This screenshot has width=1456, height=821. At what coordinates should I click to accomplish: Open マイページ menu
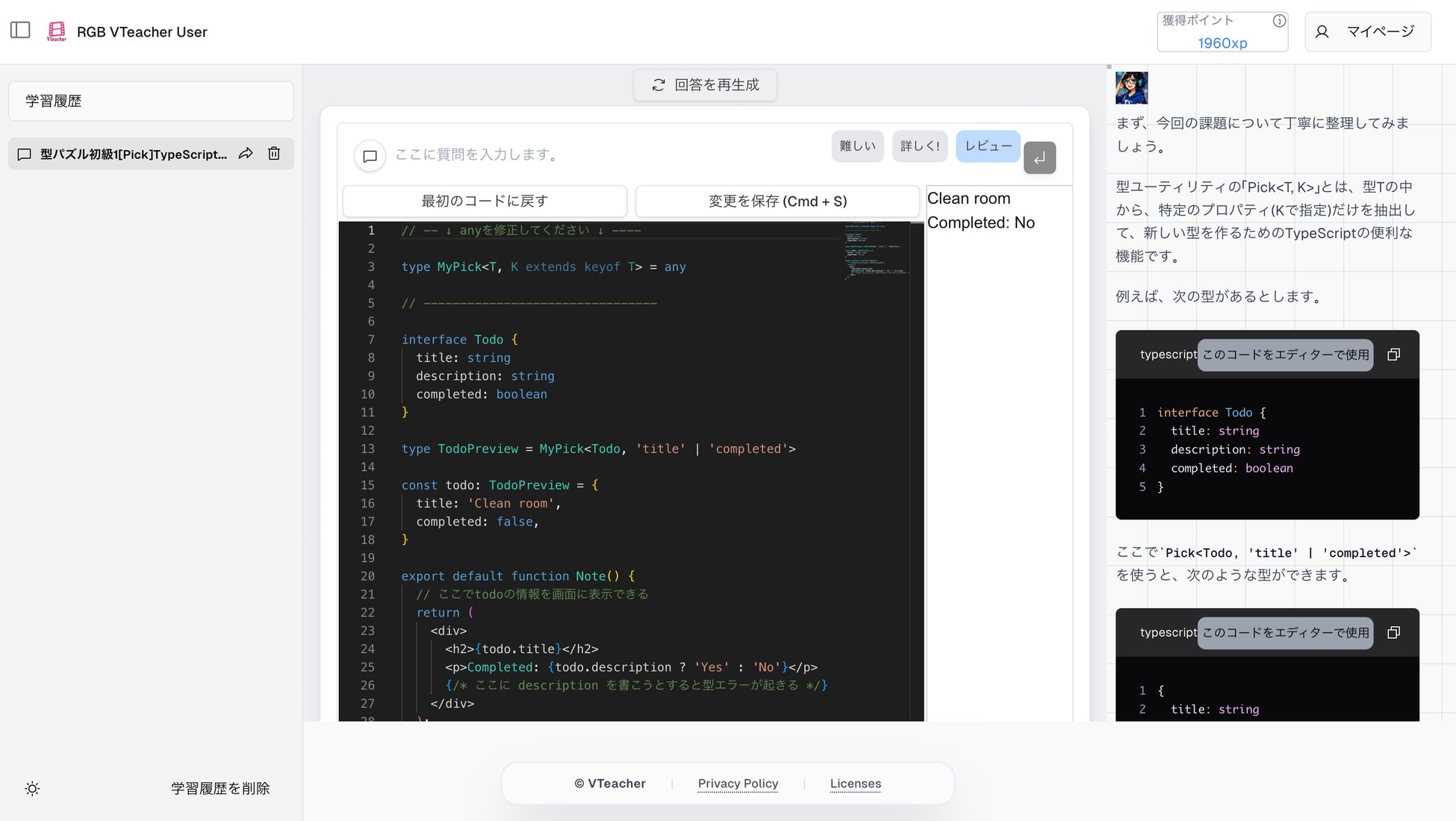coord(1367,32)
